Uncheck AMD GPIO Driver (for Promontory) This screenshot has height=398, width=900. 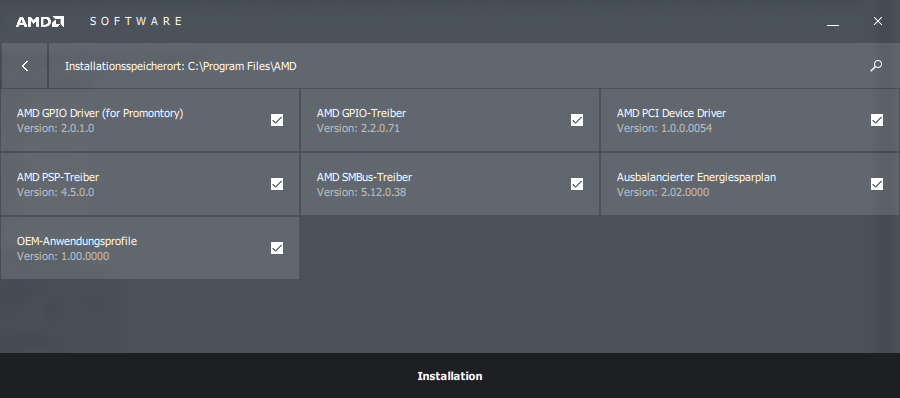pyautogui.click(x=277, y=120)
